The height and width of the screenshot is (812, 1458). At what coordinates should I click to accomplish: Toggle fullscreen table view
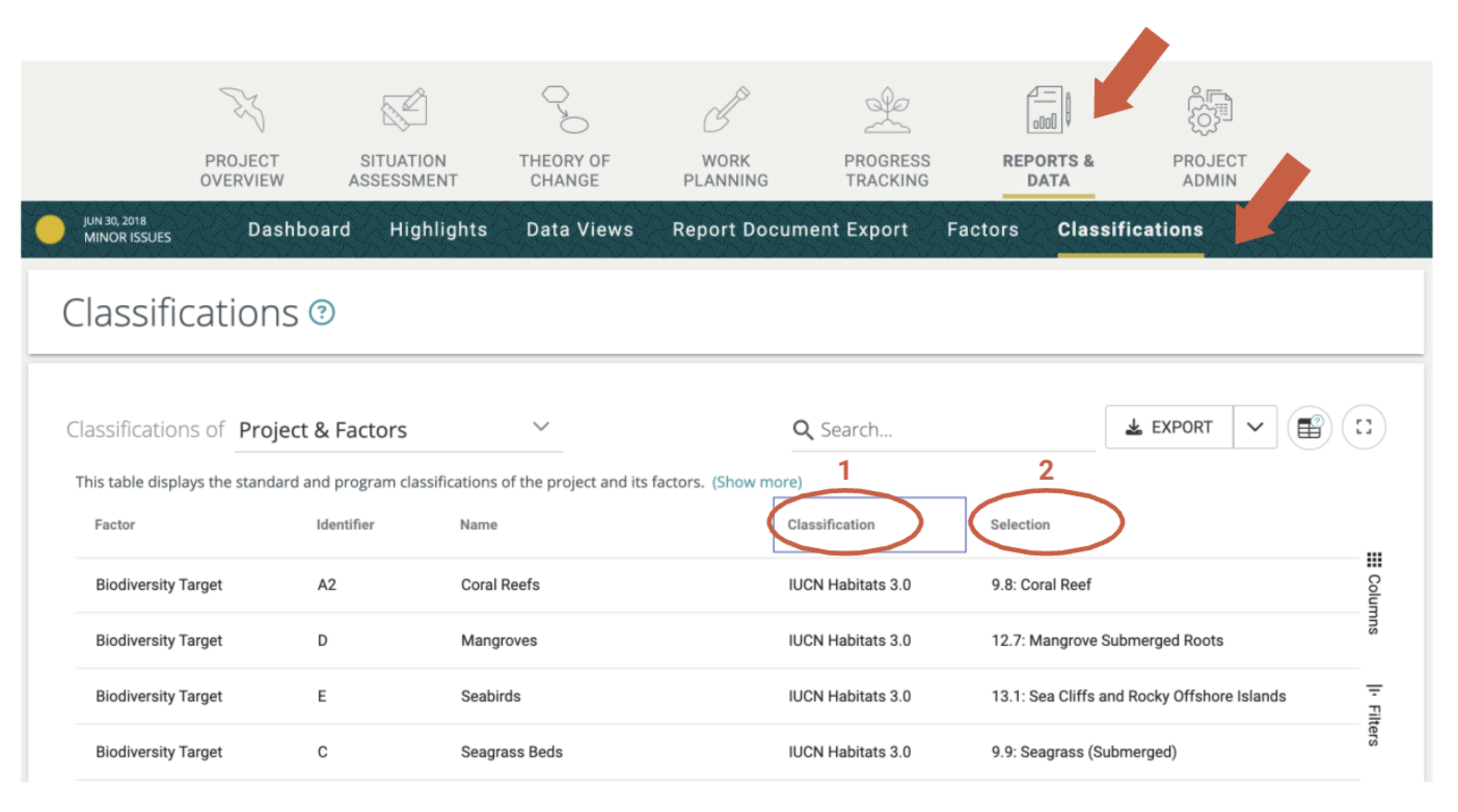[x=1363, y=427]
